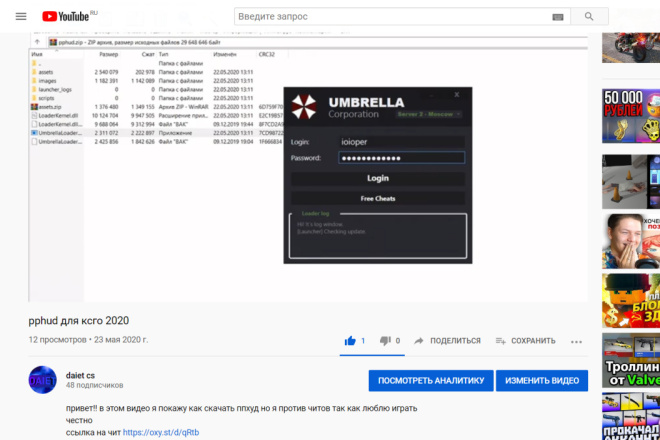Open the Server 2 - Moscow dropdown

428,114
